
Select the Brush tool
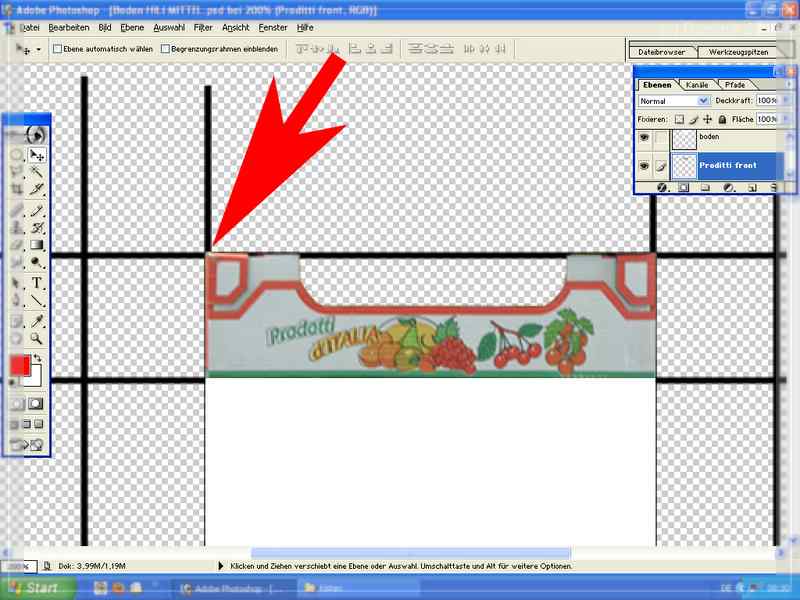[36, 210]
